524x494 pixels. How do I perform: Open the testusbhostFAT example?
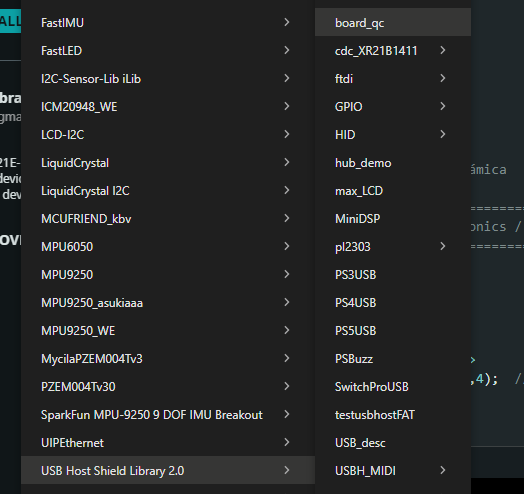coord(393,415)
